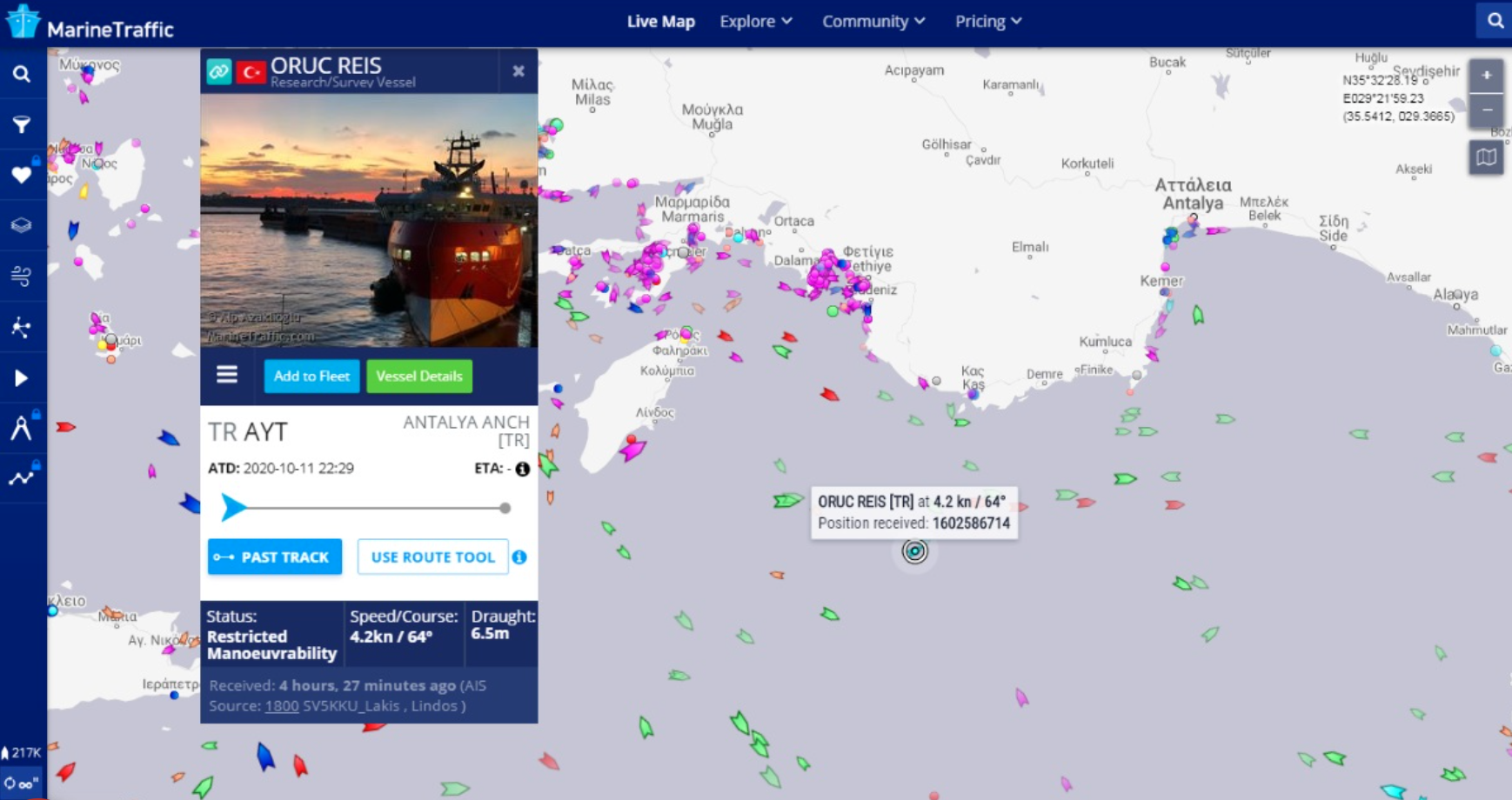This screenshot has height=800, width=1512.
Task: Switch to Live Map in the navigation bar
Action: pyautogui.click(x=660, y=22)
